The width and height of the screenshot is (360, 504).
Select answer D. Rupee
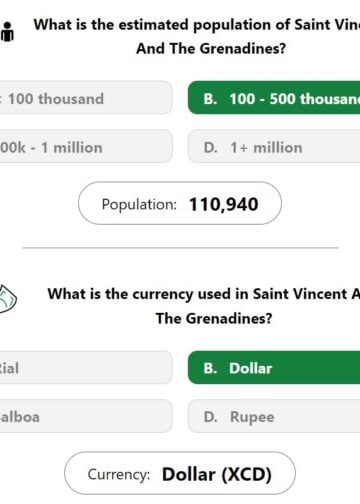pos(274,416)
